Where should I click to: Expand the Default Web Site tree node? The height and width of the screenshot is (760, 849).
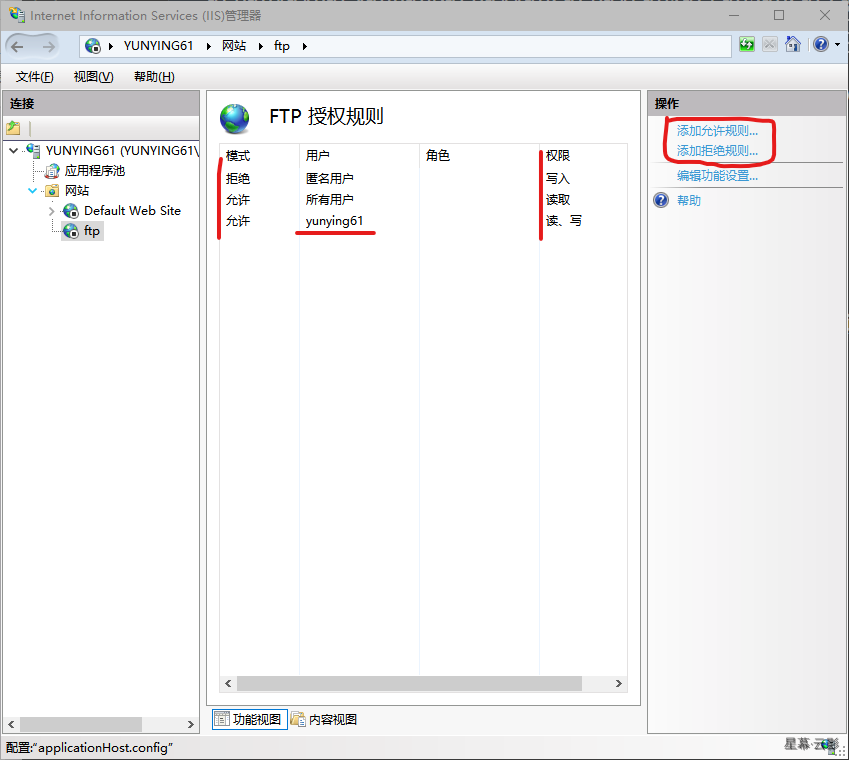coord(52,211)
